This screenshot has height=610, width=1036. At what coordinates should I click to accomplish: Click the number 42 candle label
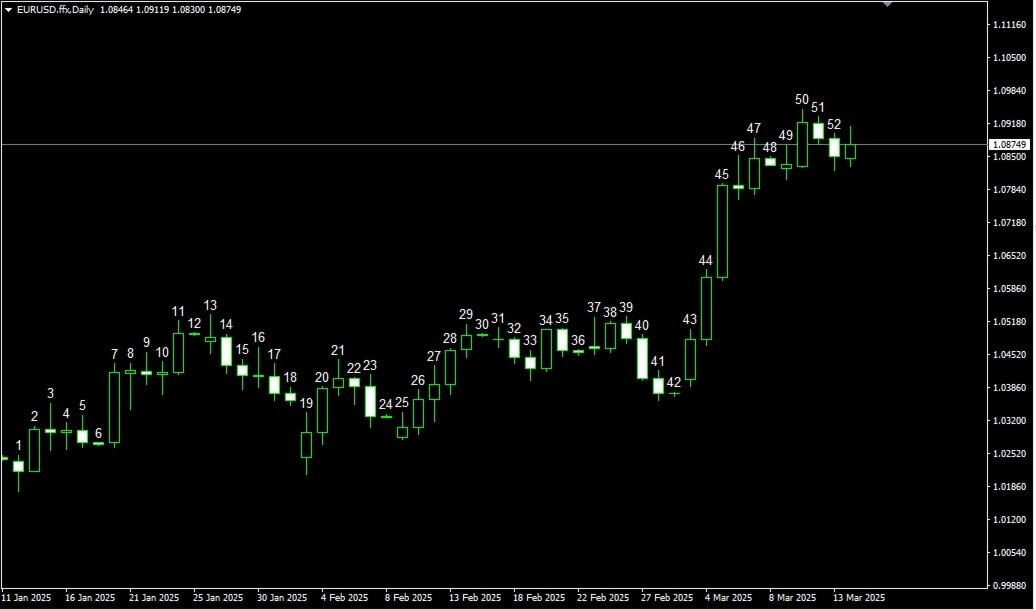[x=673, y=383]
